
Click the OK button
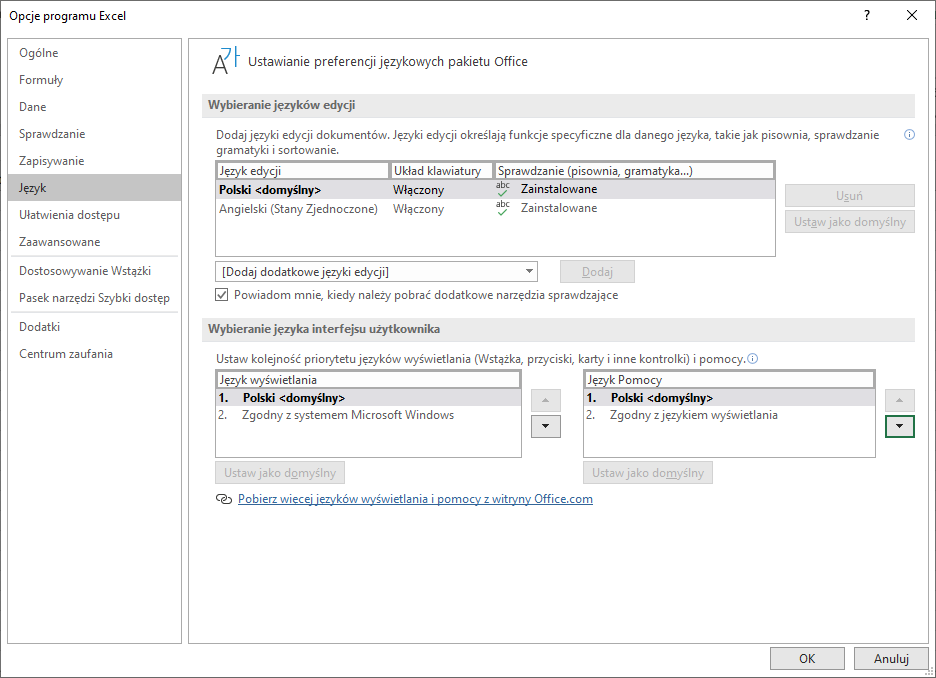pos(807,658)
